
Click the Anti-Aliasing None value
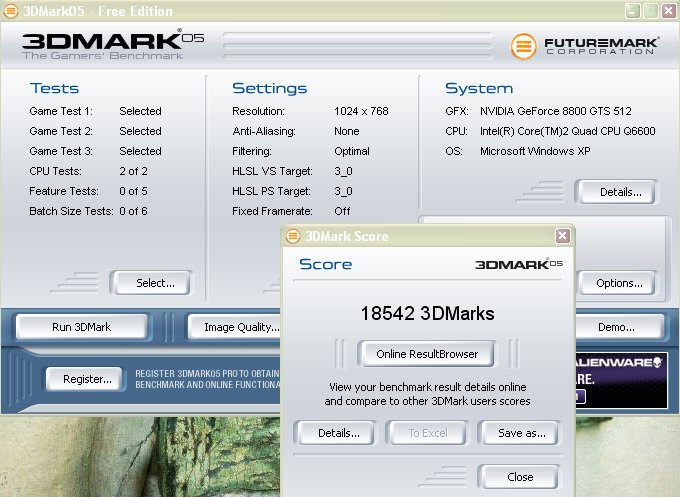tap(347, 131)
